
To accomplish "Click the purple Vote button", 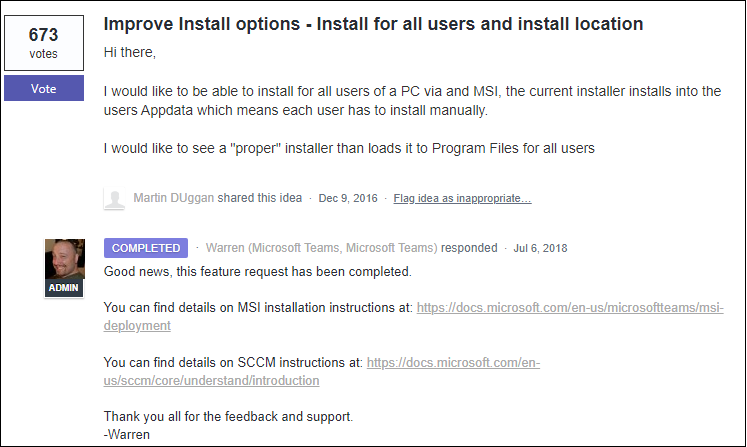I will 44,88.
